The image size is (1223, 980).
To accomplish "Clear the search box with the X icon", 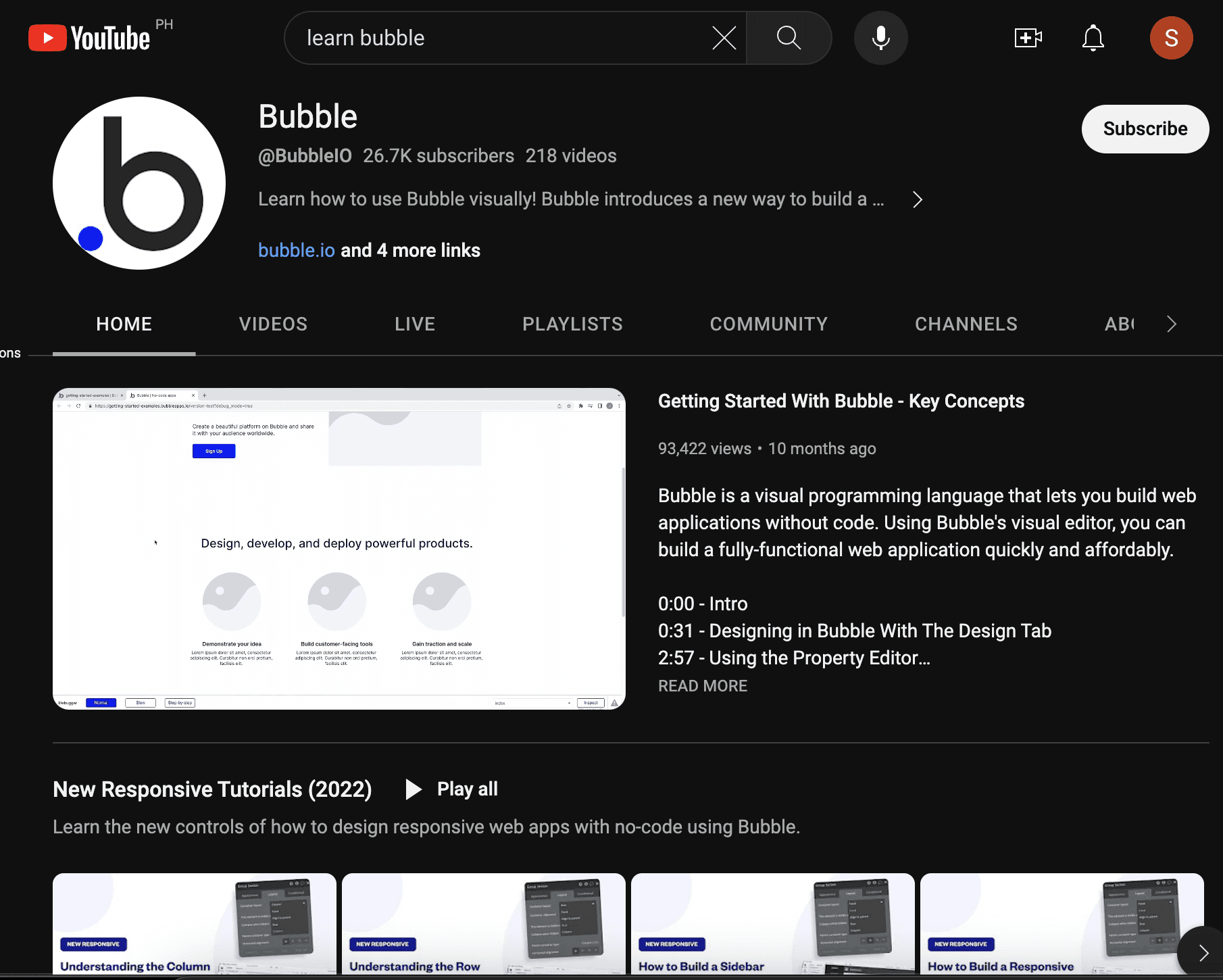I will pos(724,38).
